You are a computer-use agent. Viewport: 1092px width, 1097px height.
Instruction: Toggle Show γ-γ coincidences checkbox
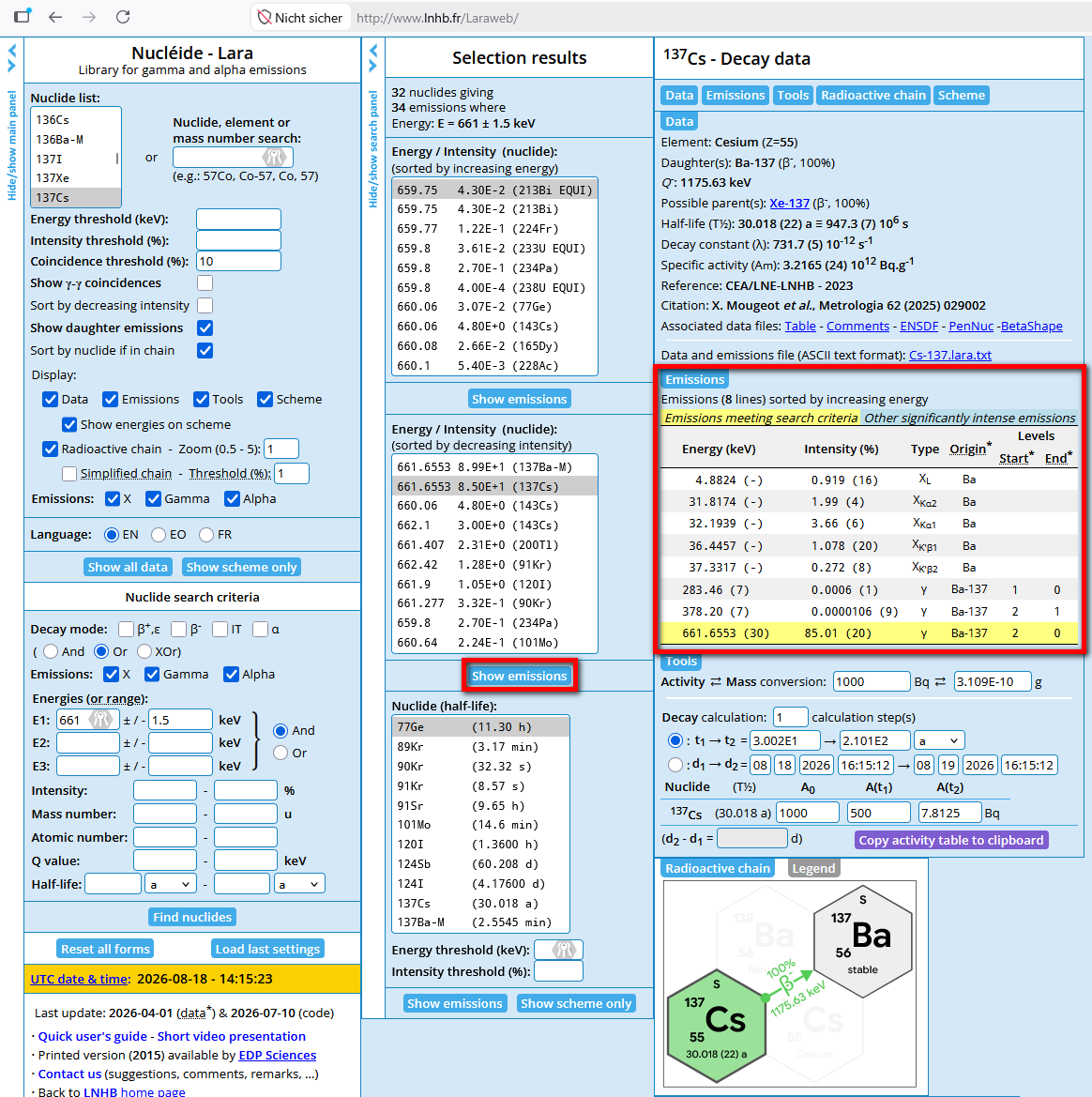pos(205,282)
